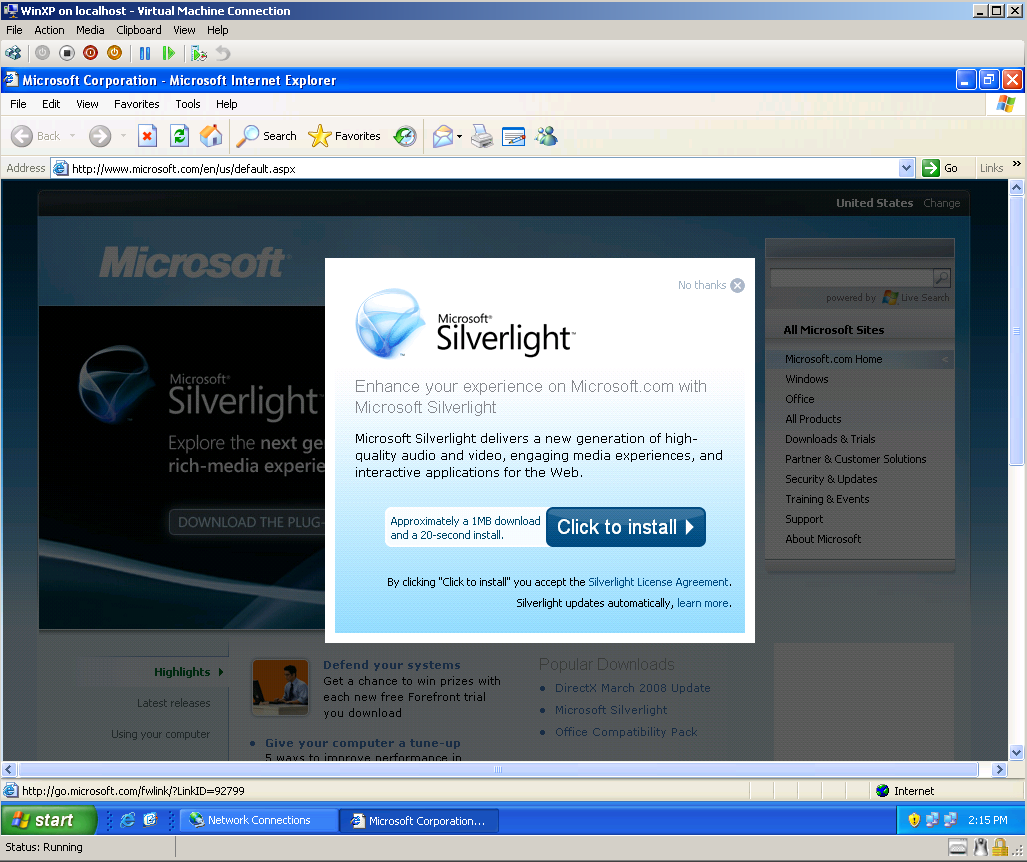Open the Office Compatibility Pack link
Screen dimensions: 1027x862
[x=626, y=732]
